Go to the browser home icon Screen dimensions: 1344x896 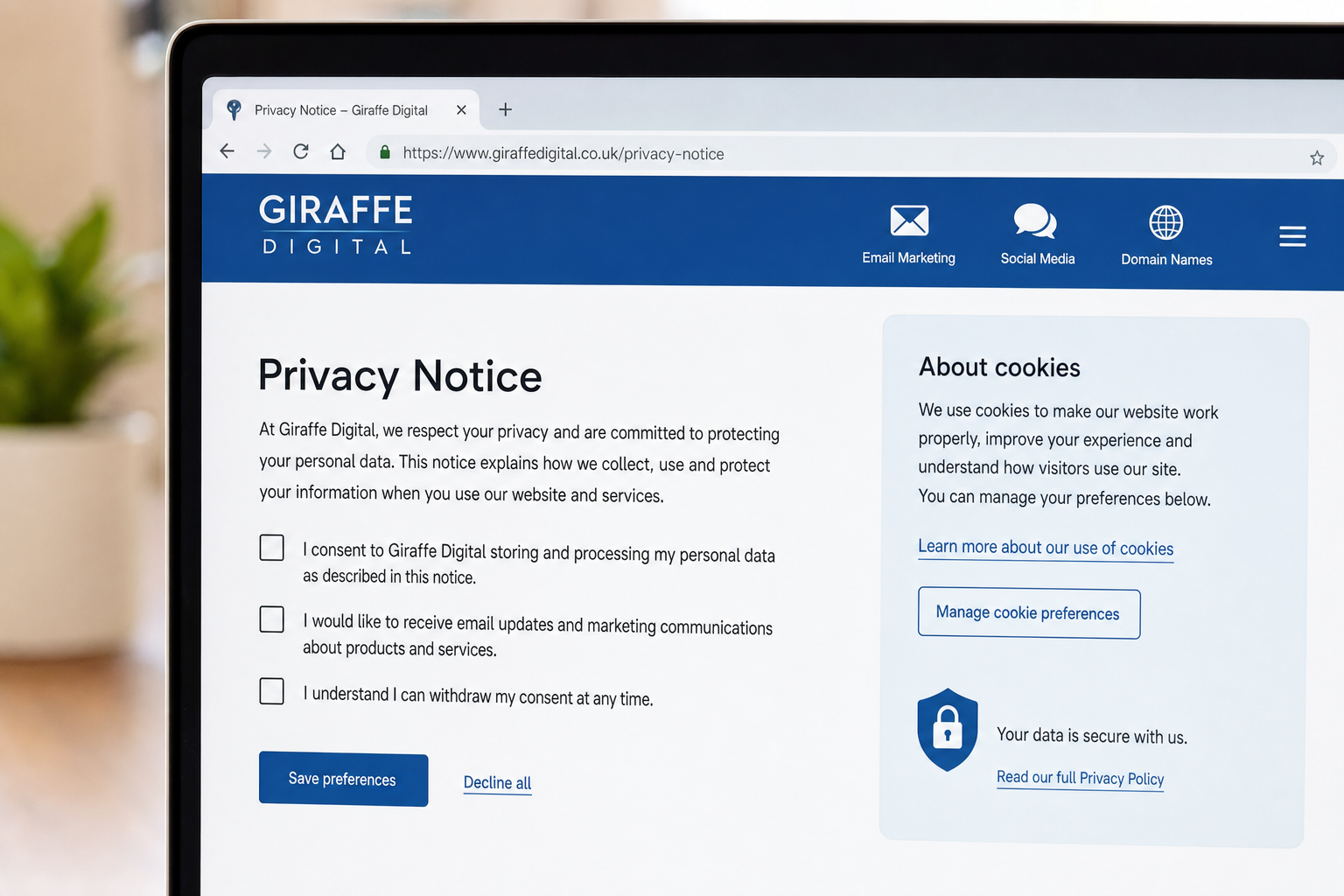click(x=338, y=151)
